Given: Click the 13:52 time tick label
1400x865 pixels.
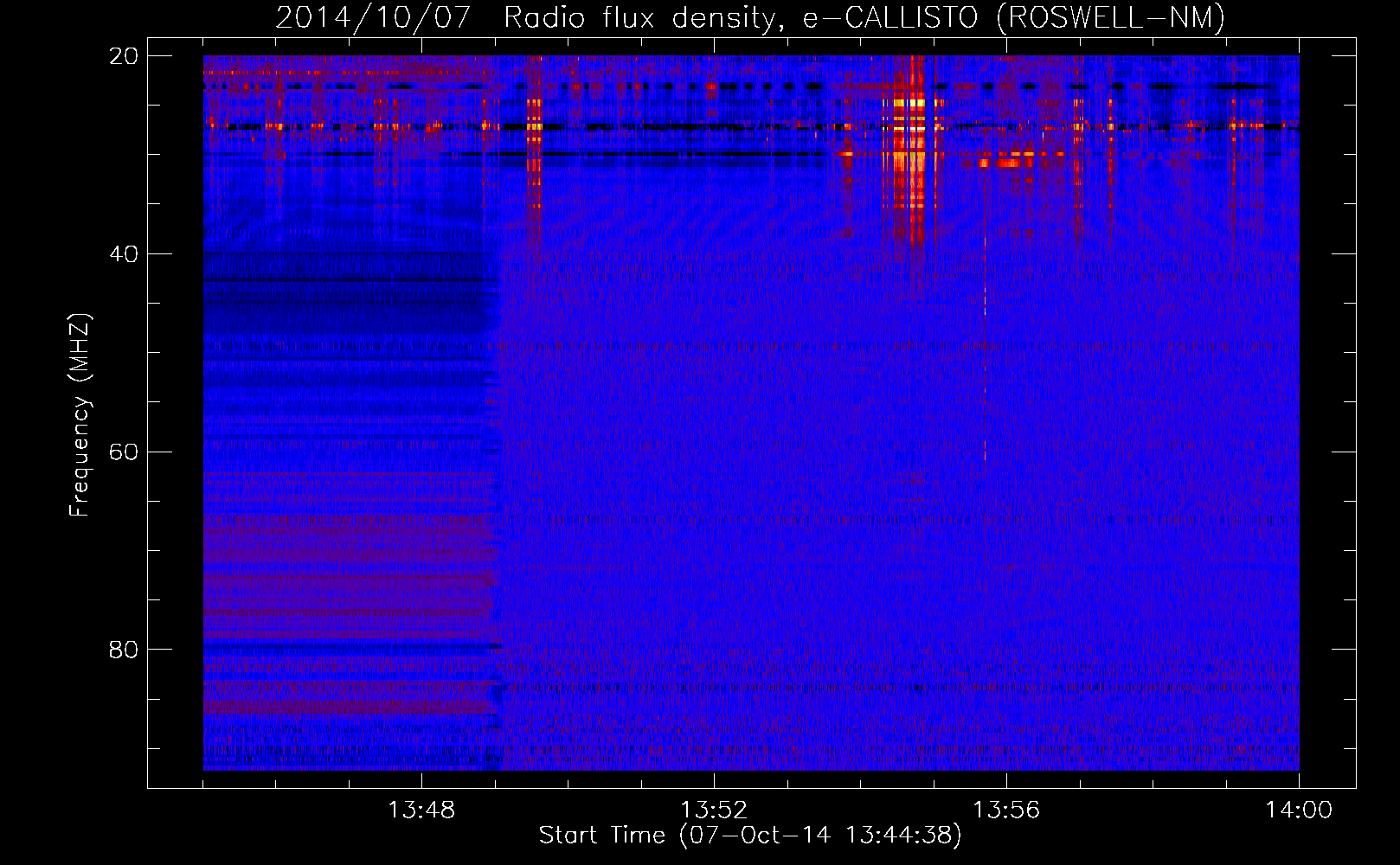Looking at the screenshot, I should 714,811.
